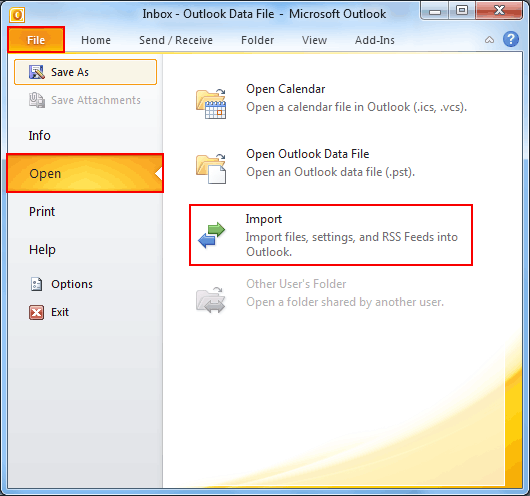The image size is (530, 496).
Task: Click the Open Outlook Data File folder icon
Action: click(x=211, y=168)
